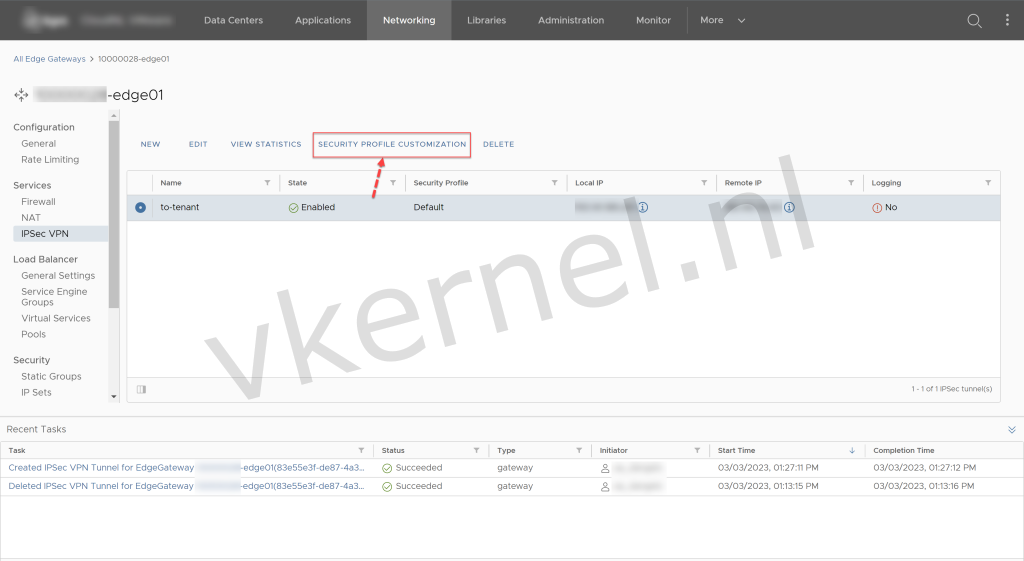Open Firewall under Services
1024x561 pixels.
(38, 202)
